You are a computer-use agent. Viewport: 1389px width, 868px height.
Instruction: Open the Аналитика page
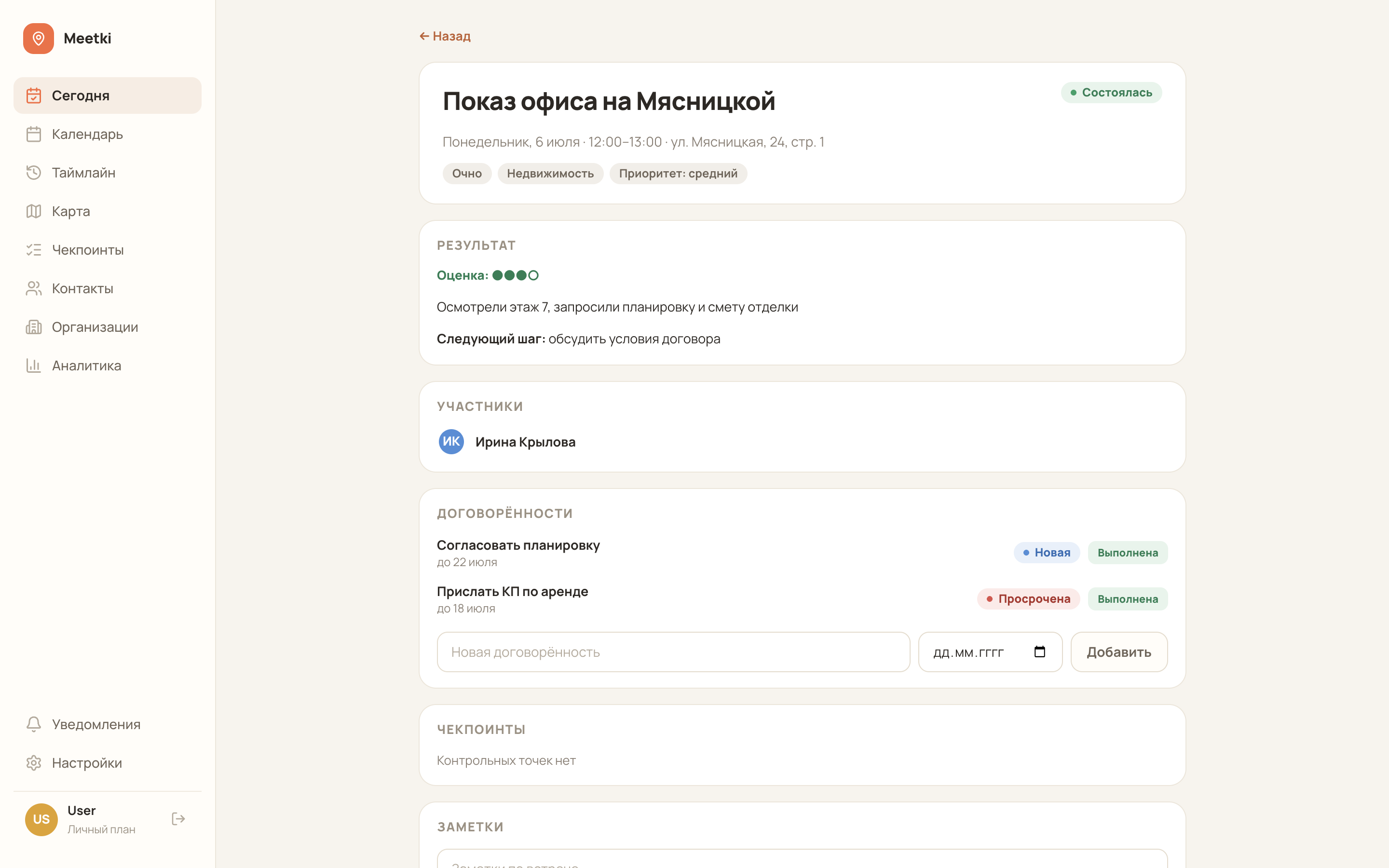[108, 365]
